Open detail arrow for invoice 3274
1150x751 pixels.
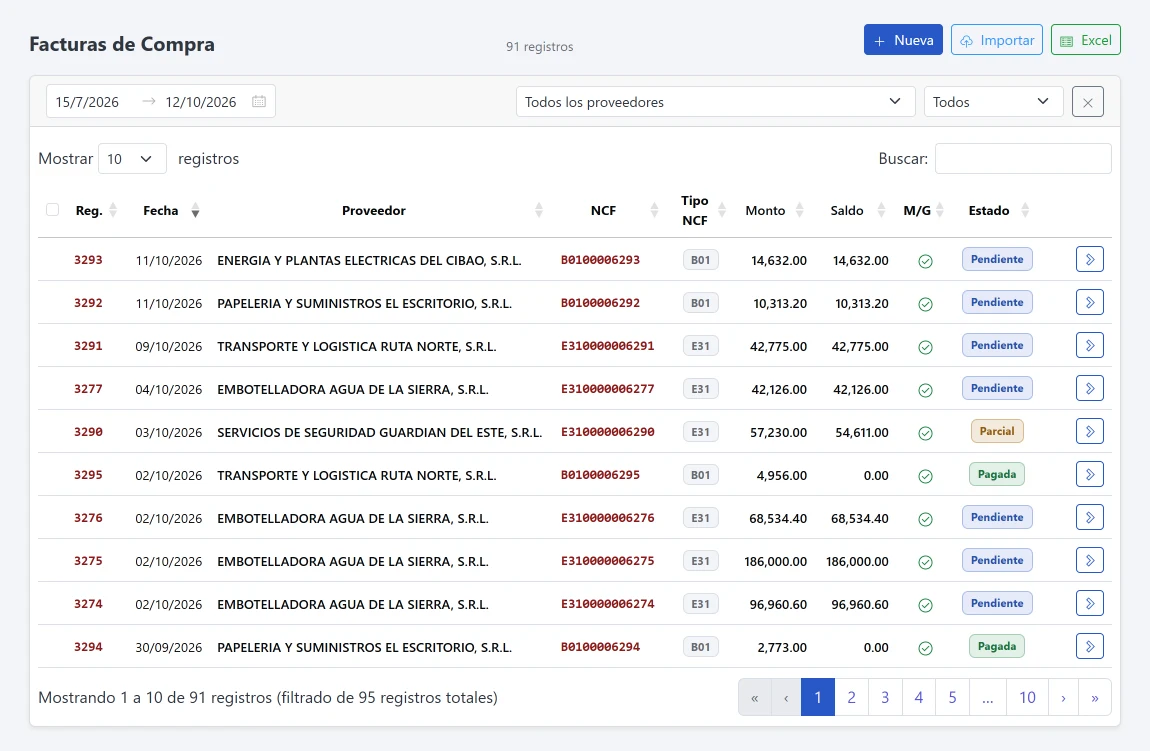pos(1090,604)
